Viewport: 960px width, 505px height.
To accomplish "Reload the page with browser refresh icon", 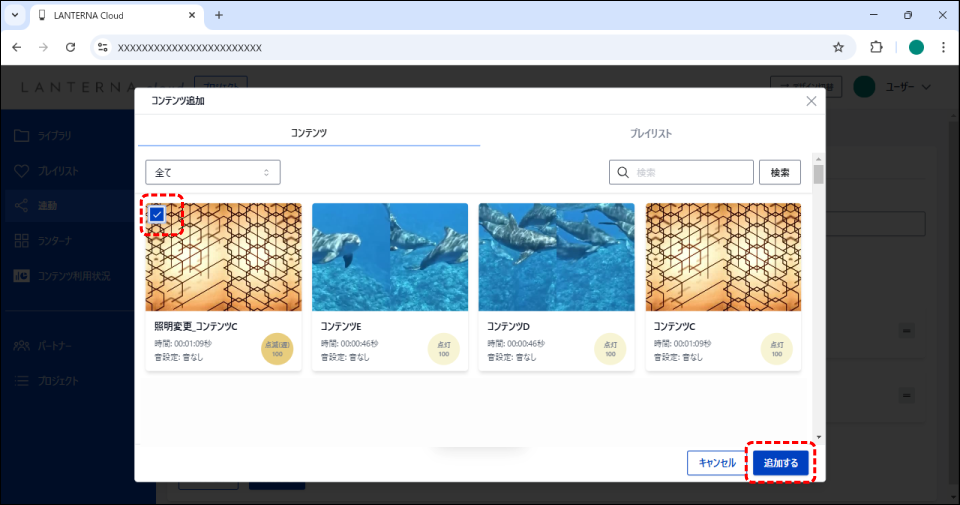I will click(70, 47).
